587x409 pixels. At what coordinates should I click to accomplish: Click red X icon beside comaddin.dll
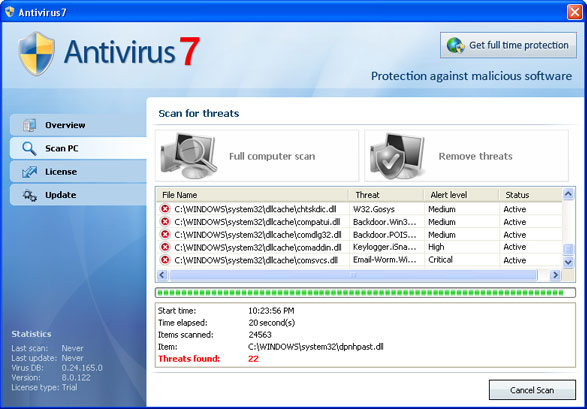click(165, 247)
